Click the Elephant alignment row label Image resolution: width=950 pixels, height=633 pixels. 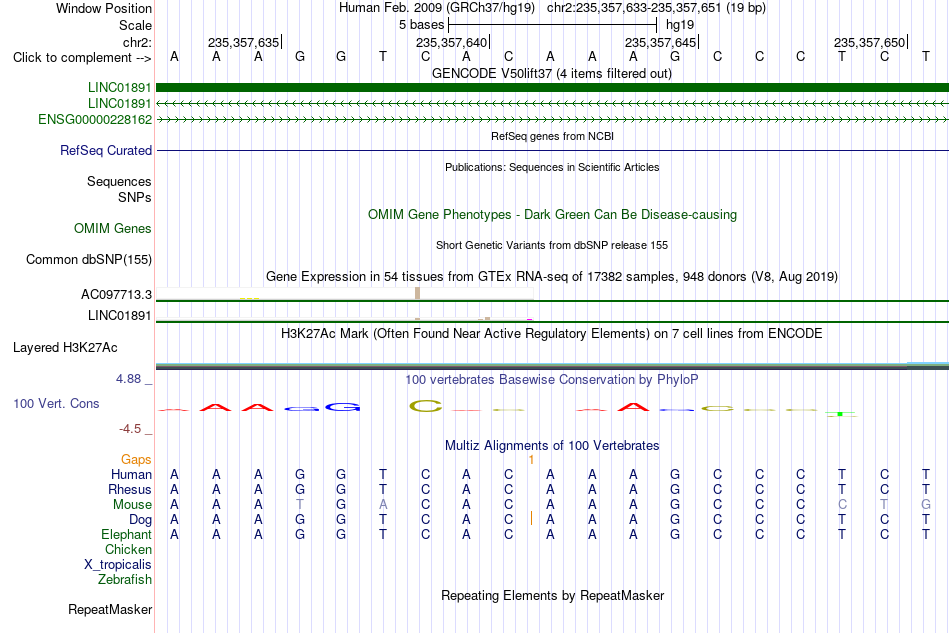[x=126, y=535]
